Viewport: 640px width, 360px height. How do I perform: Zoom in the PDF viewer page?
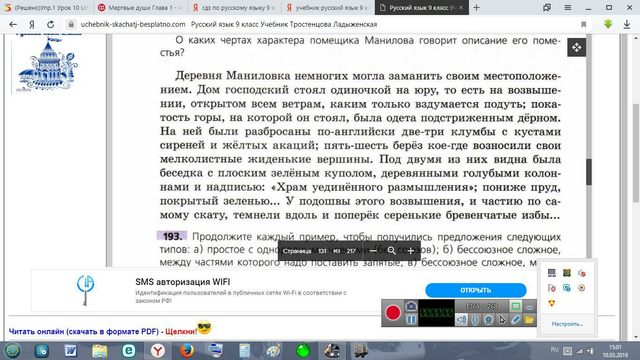click(411, 251)
